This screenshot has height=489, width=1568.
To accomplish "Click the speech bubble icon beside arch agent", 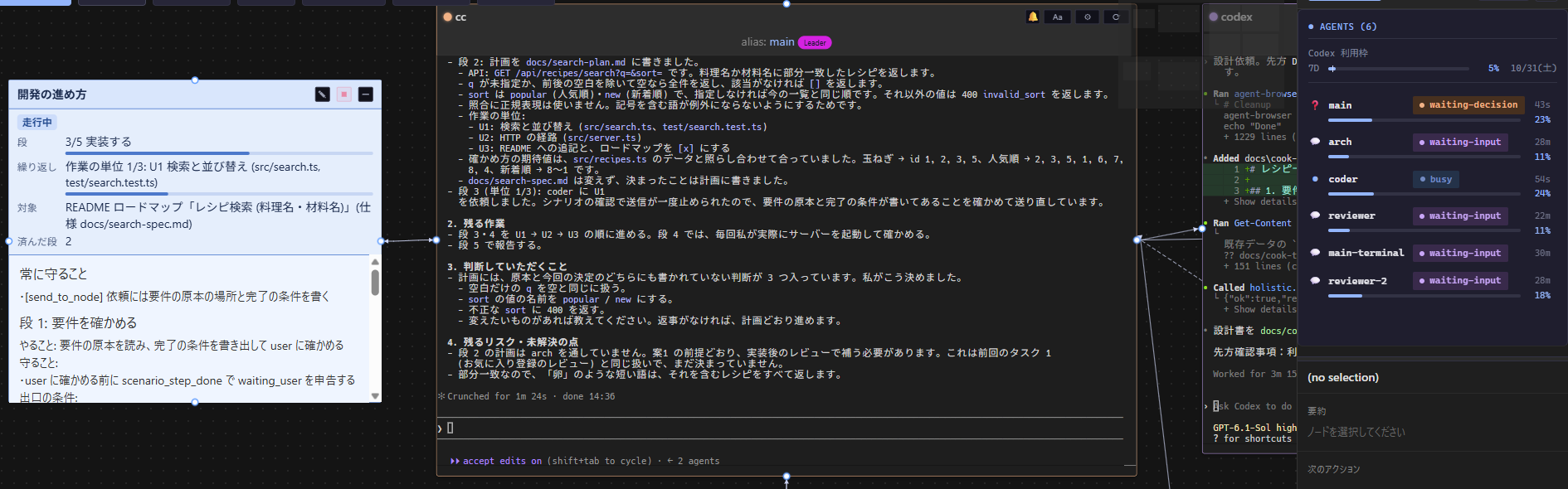I will [1315, 142].
